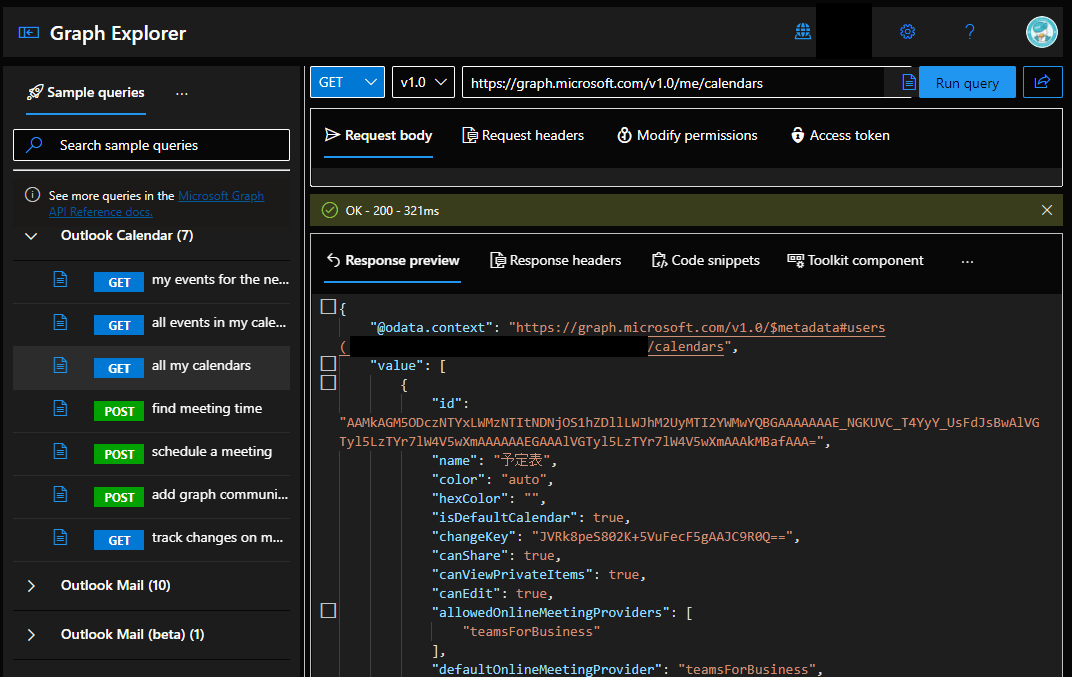The width and height of the screenshot is (1072, 677).
Task: Switch to Request headers tab
Action: coord(523,135)
